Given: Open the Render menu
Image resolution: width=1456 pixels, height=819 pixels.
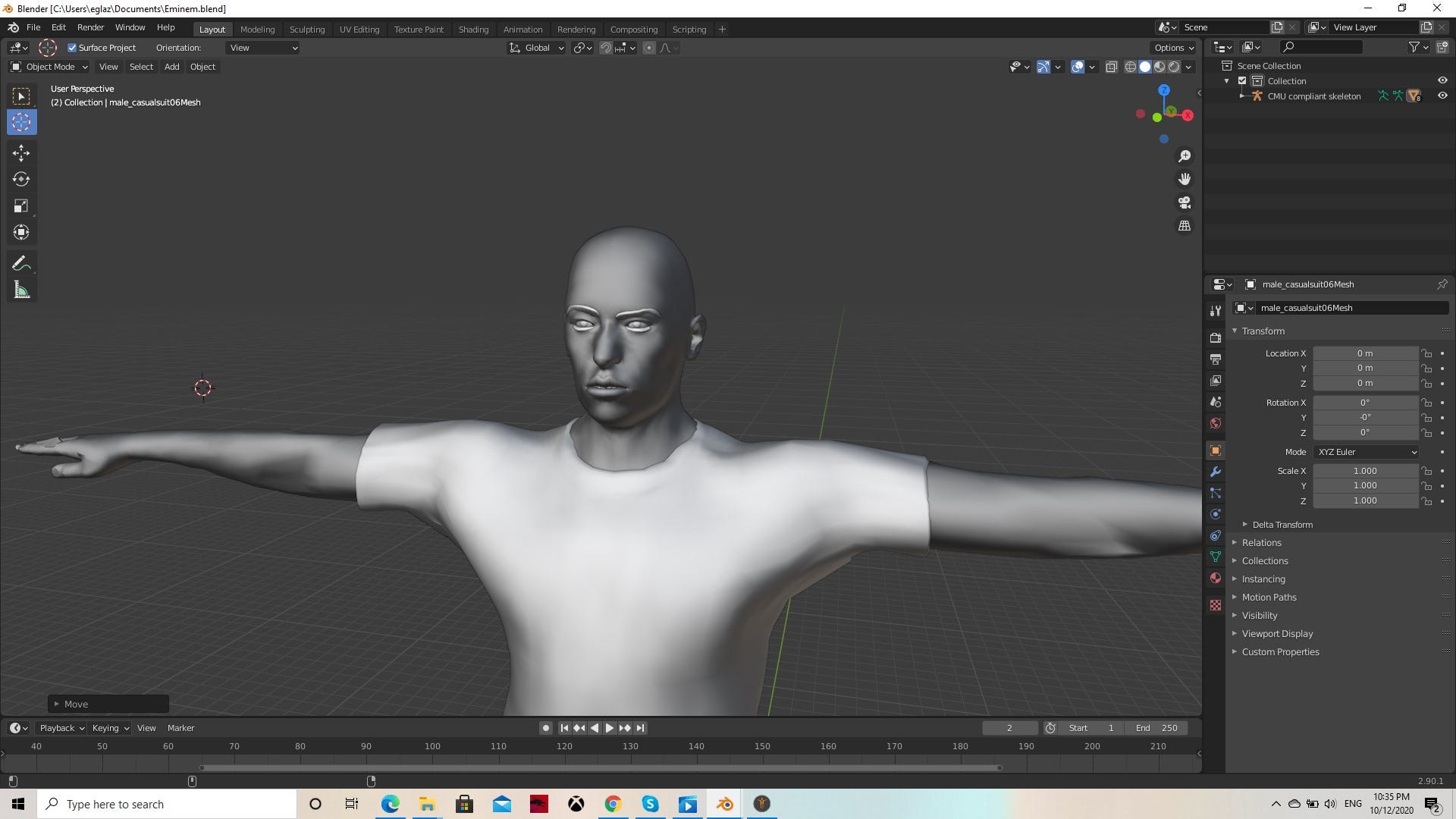Looking at the screenshot, I should [90, 27].
